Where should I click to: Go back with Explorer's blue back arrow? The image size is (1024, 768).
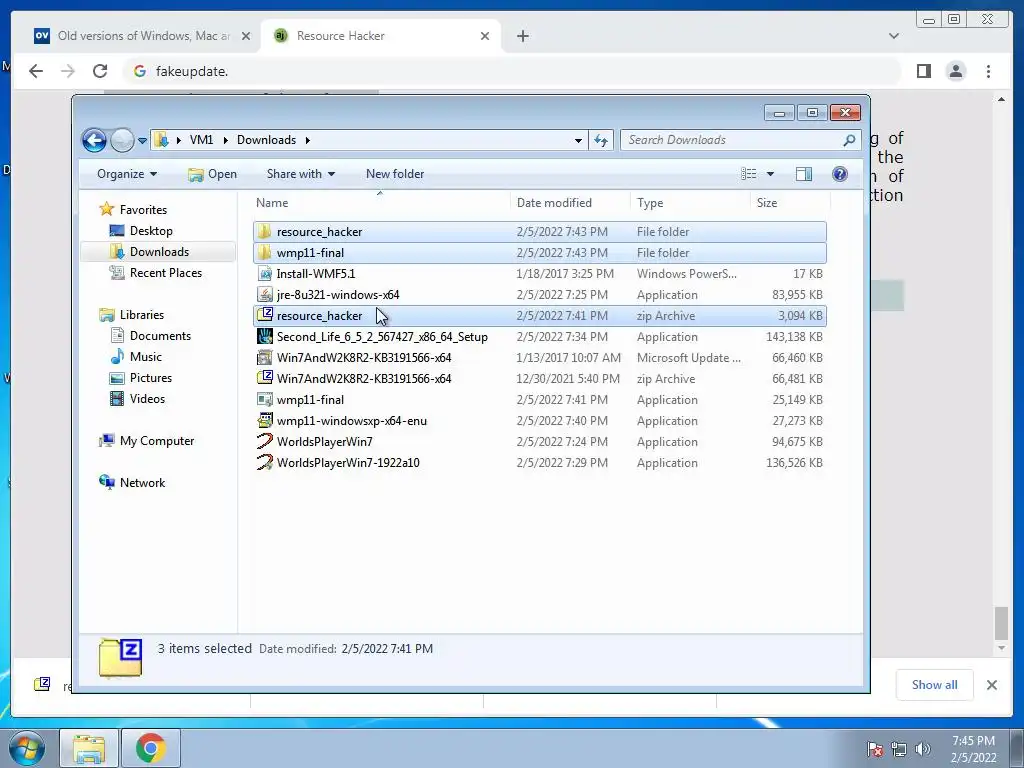(x=94, y=140)
